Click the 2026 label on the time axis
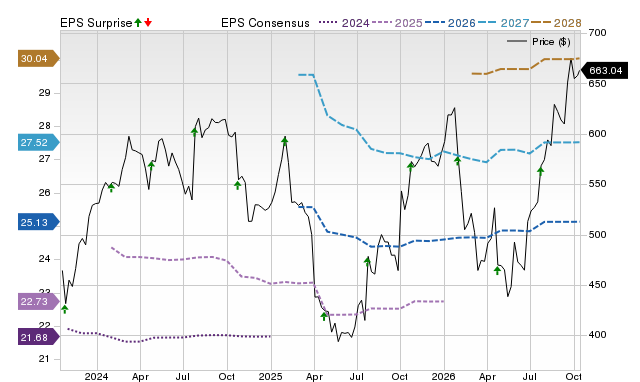The width and height of the screenshot is (640, 382). [x=443, y=376]
